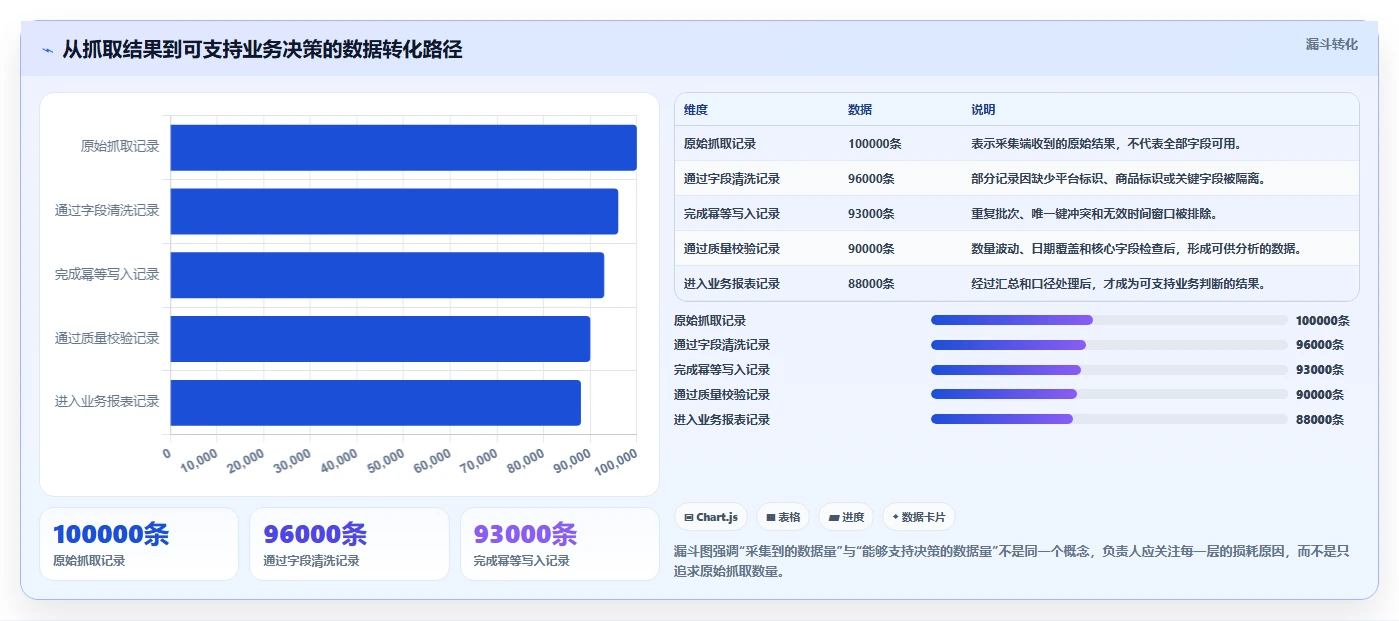This screenshot has height=621, width=1399.
Task: Open the 100000条 原始抓取记录 stat card
Action: [139, 544]
